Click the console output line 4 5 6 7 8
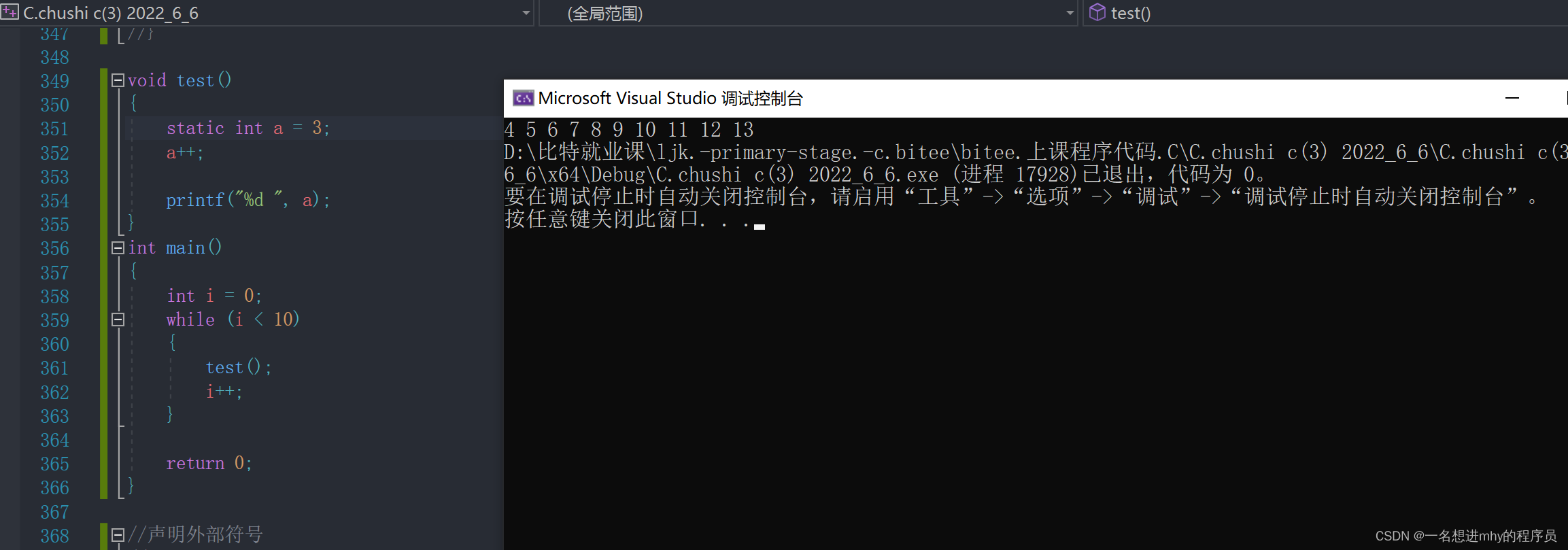The height and width of the screenshot is (550, 1568). (x=629, y=129)
